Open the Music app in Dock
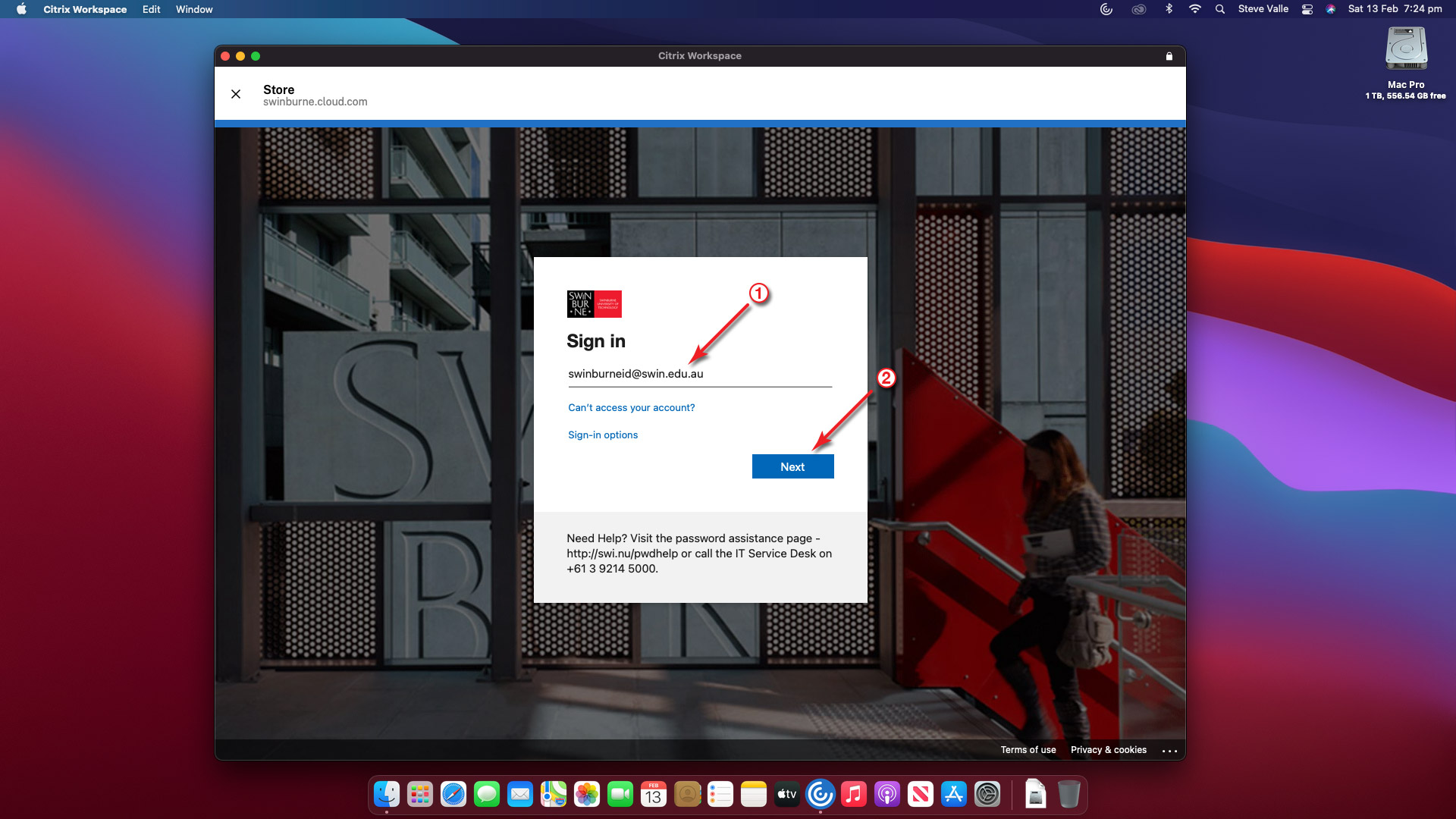This screenshot has height=819, width=1456. point(853,794)
